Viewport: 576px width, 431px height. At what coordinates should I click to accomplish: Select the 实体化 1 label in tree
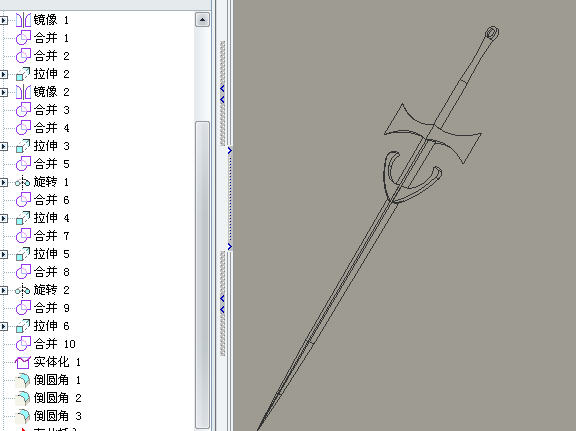tap(57, 362)
